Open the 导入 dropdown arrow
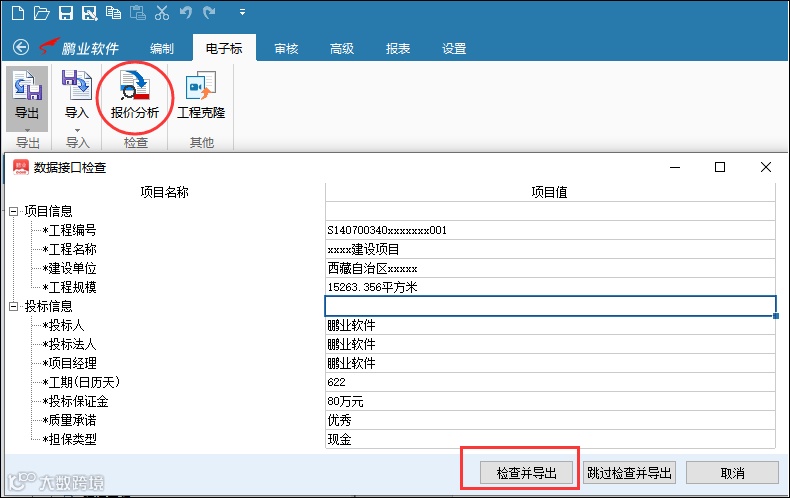The width and height of the screenshot is (790, 498). click(x=77, y=130)
